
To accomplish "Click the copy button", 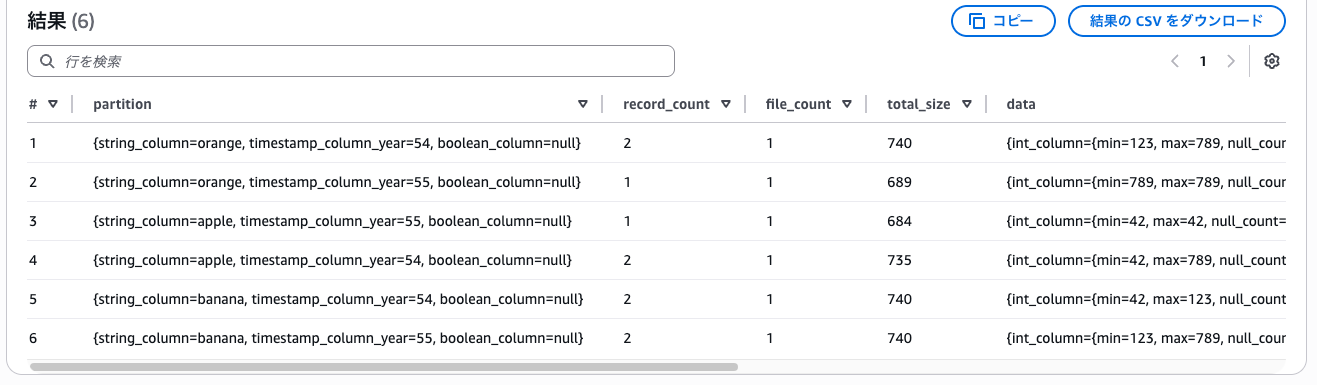I will pyautogui.click(x=1003, y=21).
